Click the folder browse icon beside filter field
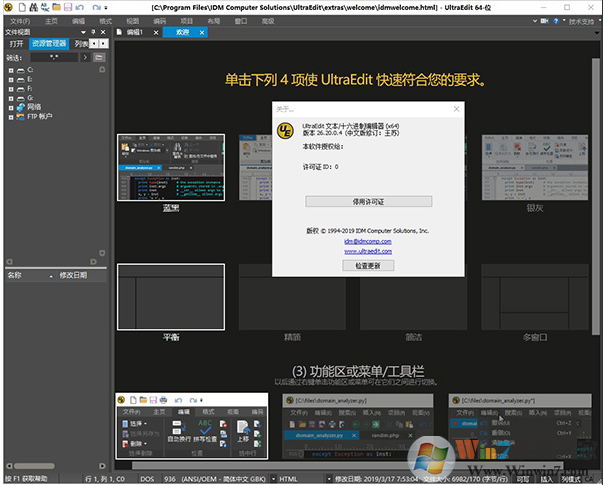605x485 pixels. [98, 58]
